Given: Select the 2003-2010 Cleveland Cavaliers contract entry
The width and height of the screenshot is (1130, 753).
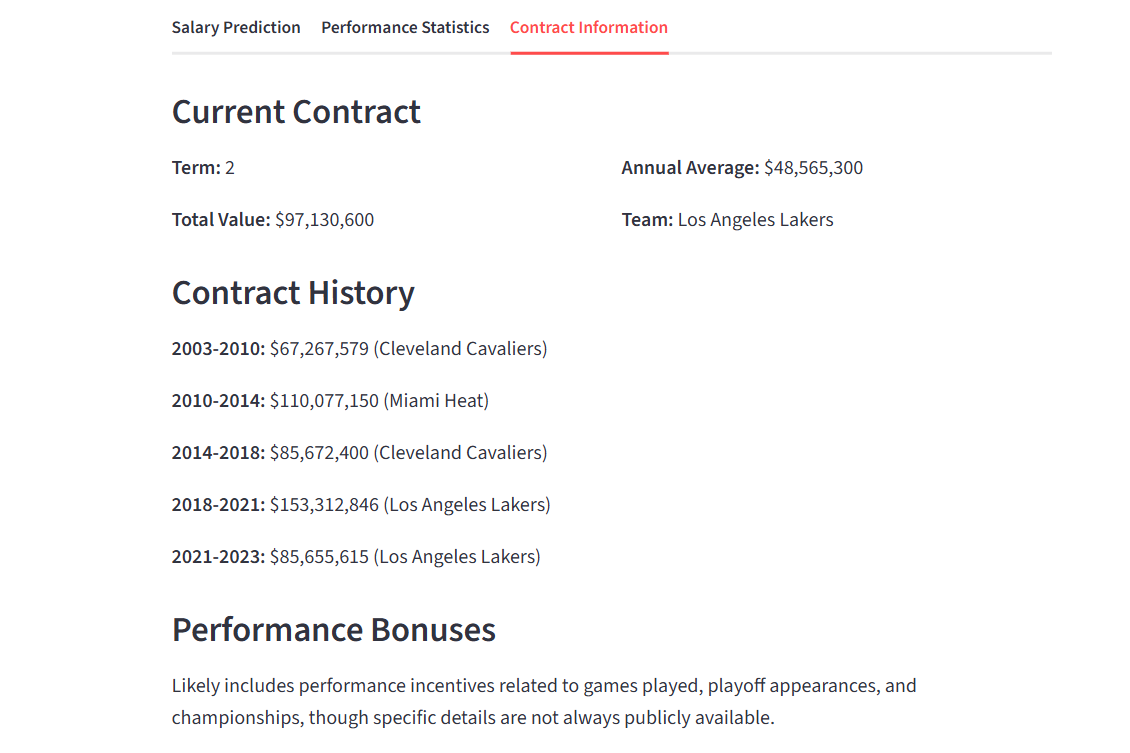Looking at the screenshot, I should tap(359, 349).
